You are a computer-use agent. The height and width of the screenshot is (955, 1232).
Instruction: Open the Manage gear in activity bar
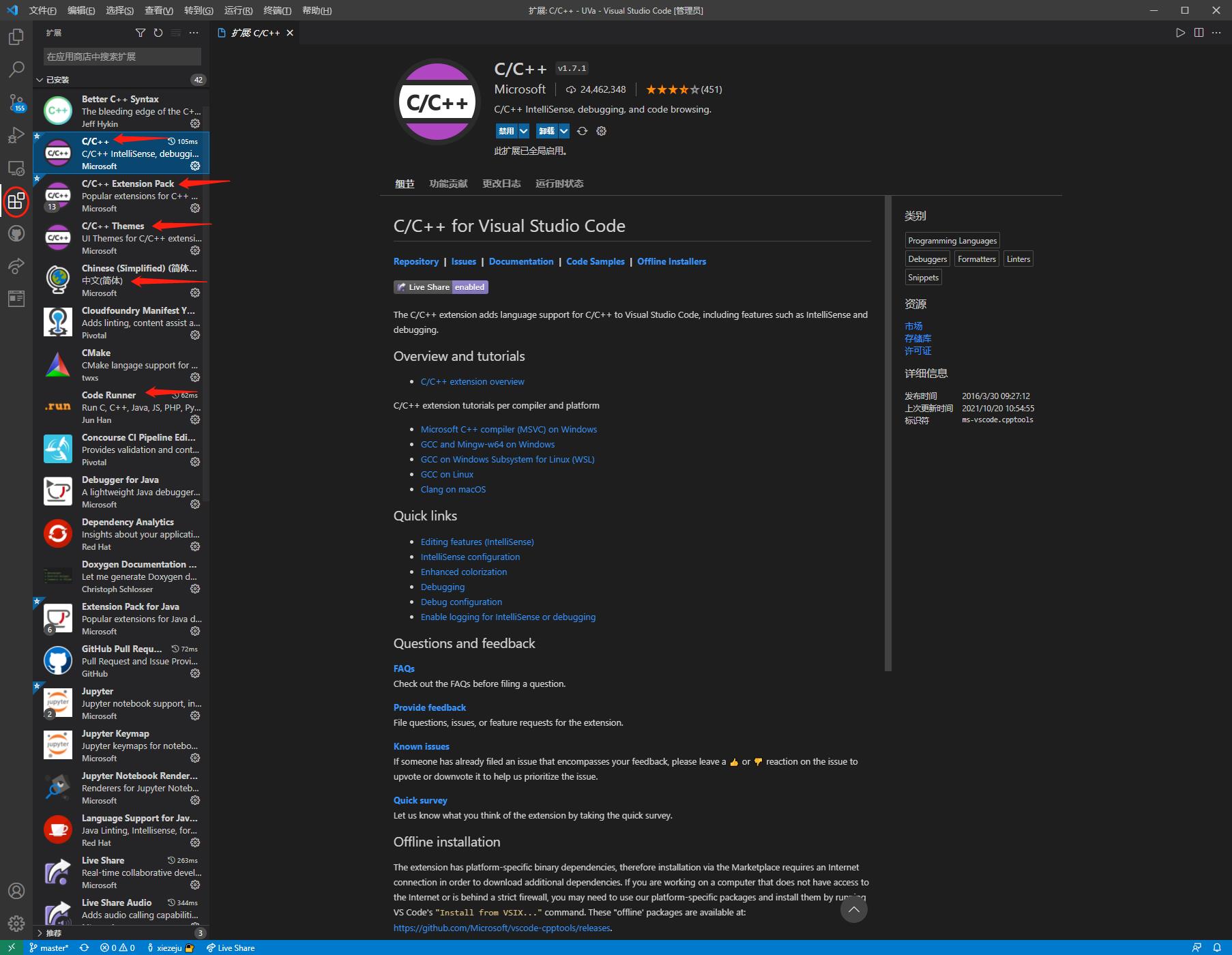[x=16, y=924]
